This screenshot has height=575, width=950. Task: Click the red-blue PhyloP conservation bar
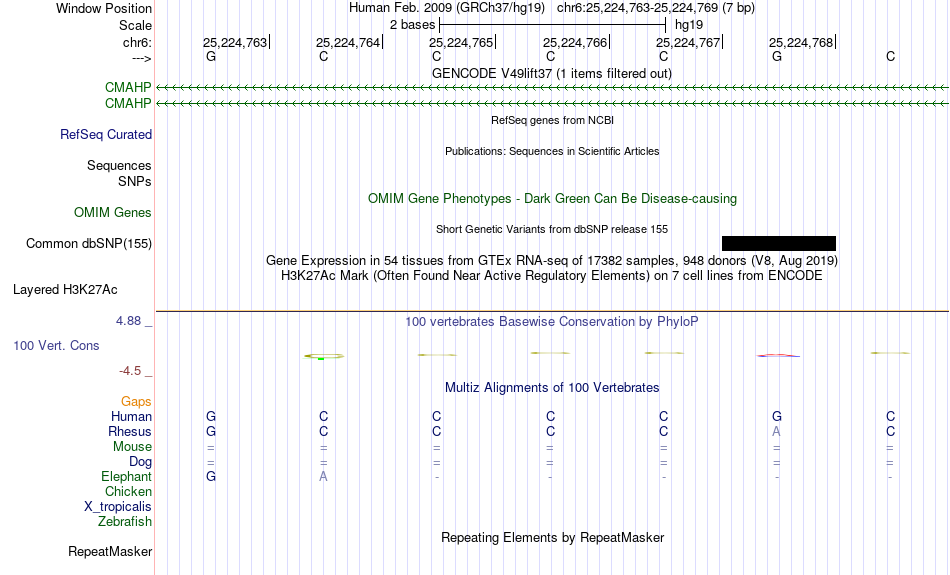pos(778,356)
